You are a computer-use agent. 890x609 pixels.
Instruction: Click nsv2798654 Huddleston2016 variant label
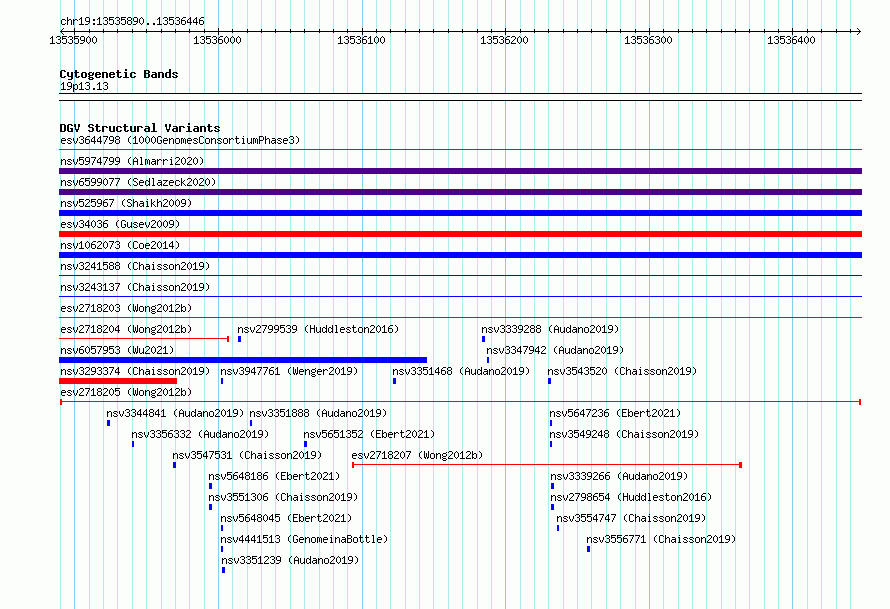(x=631, y=497)
